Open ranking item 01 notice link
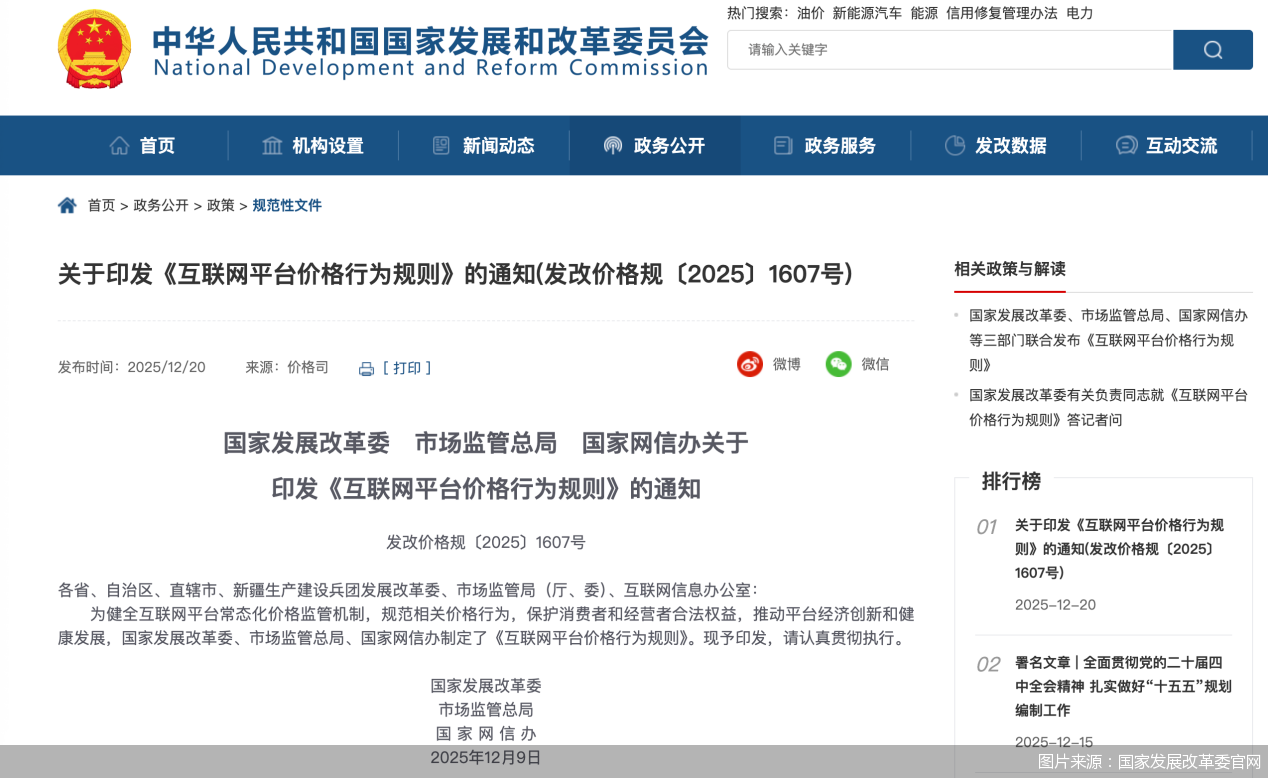1268x778 pixels. pos(1119,548)
